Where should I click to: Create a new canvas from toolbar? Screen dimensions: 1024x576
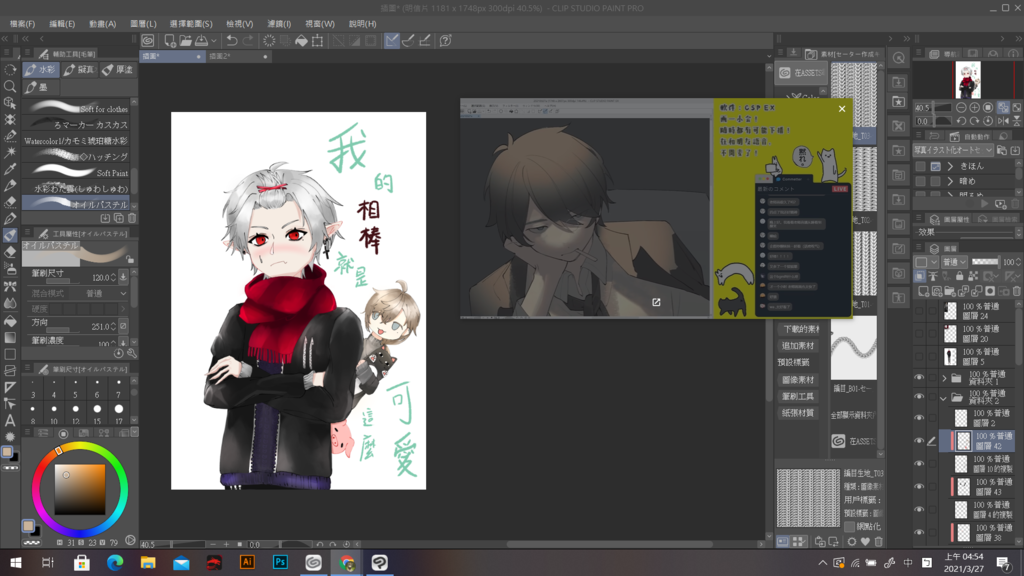[x=170, y=40]
